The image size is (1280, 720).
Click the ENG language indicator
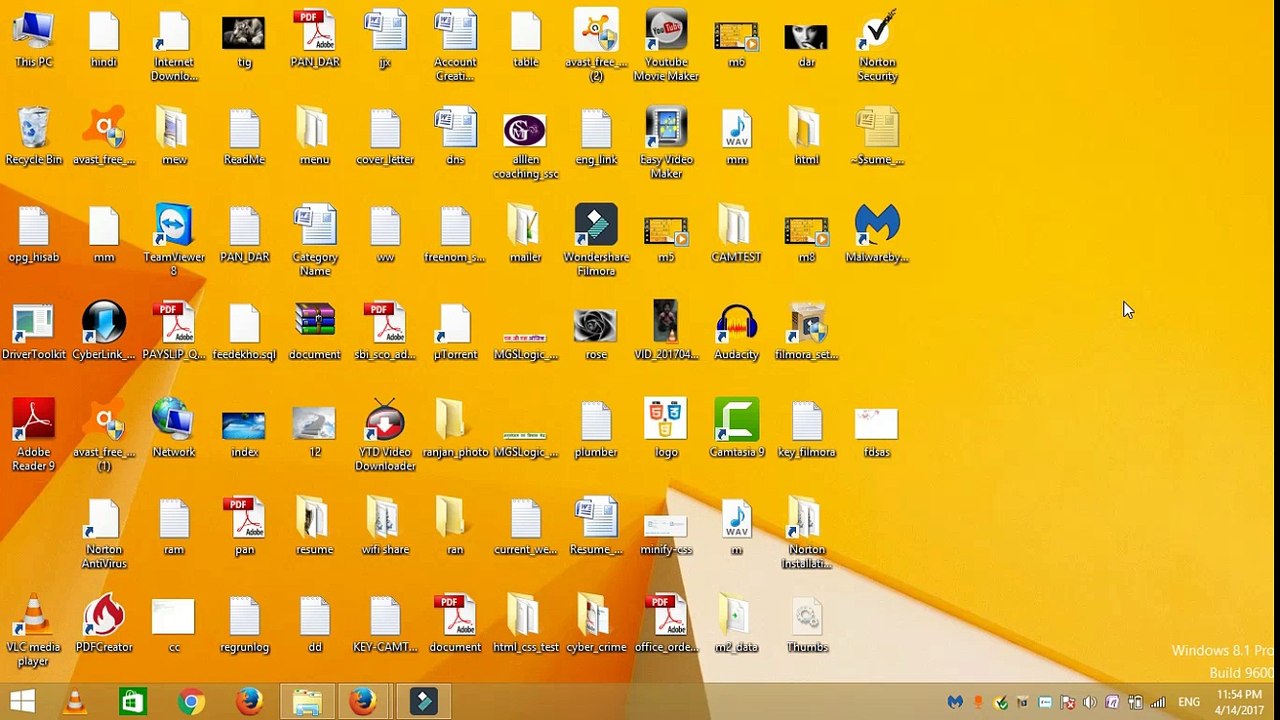pyautogui.click(x=1189, y=702)
